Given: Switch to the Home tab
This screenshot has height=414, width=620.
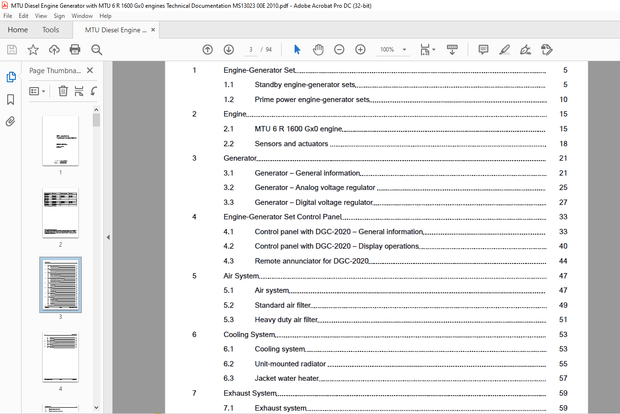Looking at the screenshot, I should pyautogui.click(x=18, y=30).
